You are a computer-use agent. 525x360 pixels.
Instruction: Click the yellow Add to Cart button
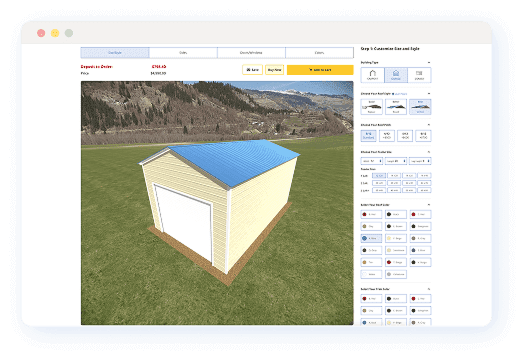320,70
